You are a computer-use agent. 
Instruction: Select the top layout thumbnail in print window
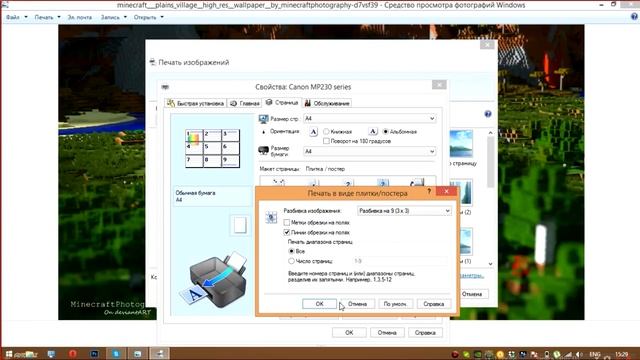click(461, 144)
